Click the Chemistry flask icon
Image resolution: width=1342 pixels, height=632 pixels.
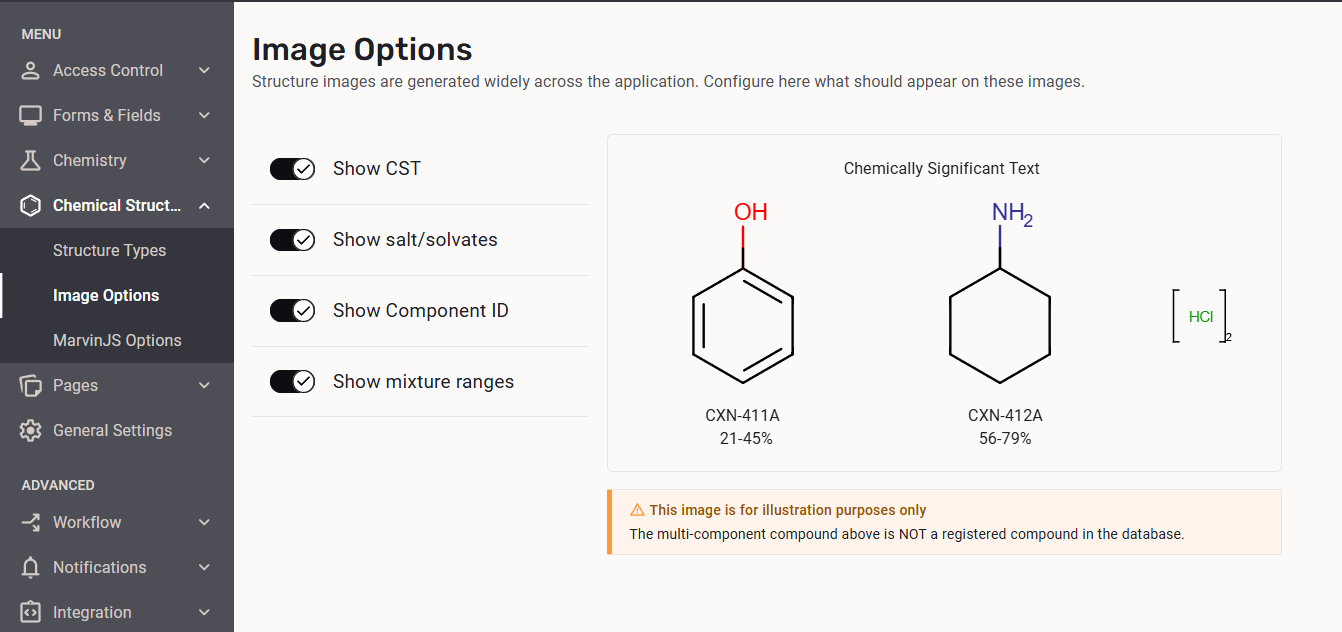30,160
